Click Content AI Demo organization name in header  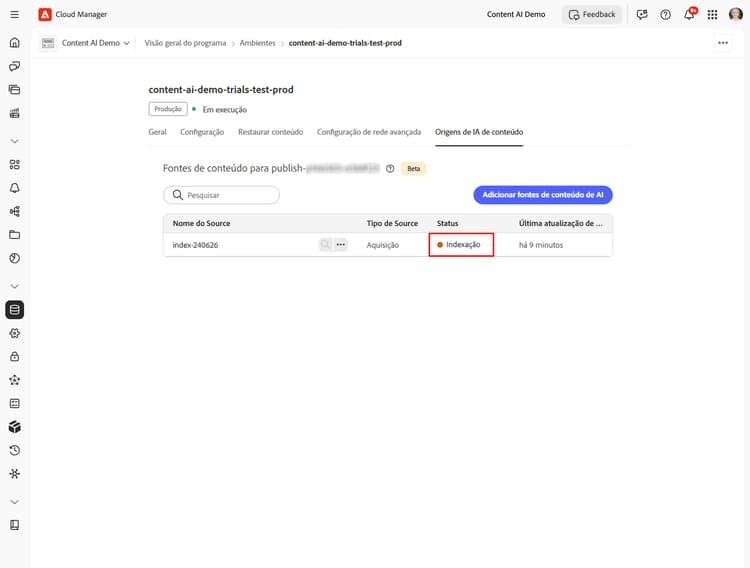pyautogui.click(x=516, y=14)
